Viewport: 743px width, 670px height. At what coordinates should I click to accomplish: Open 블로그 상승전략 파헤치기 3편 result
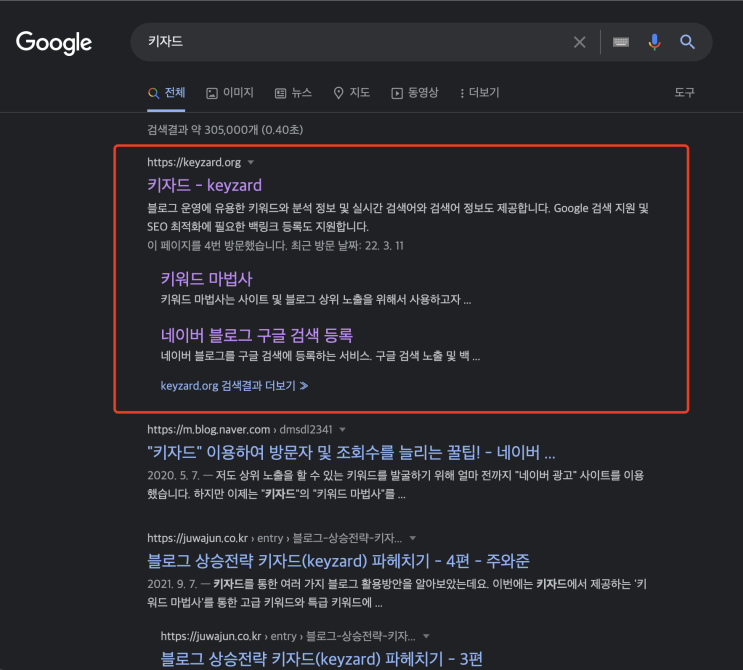321,659
